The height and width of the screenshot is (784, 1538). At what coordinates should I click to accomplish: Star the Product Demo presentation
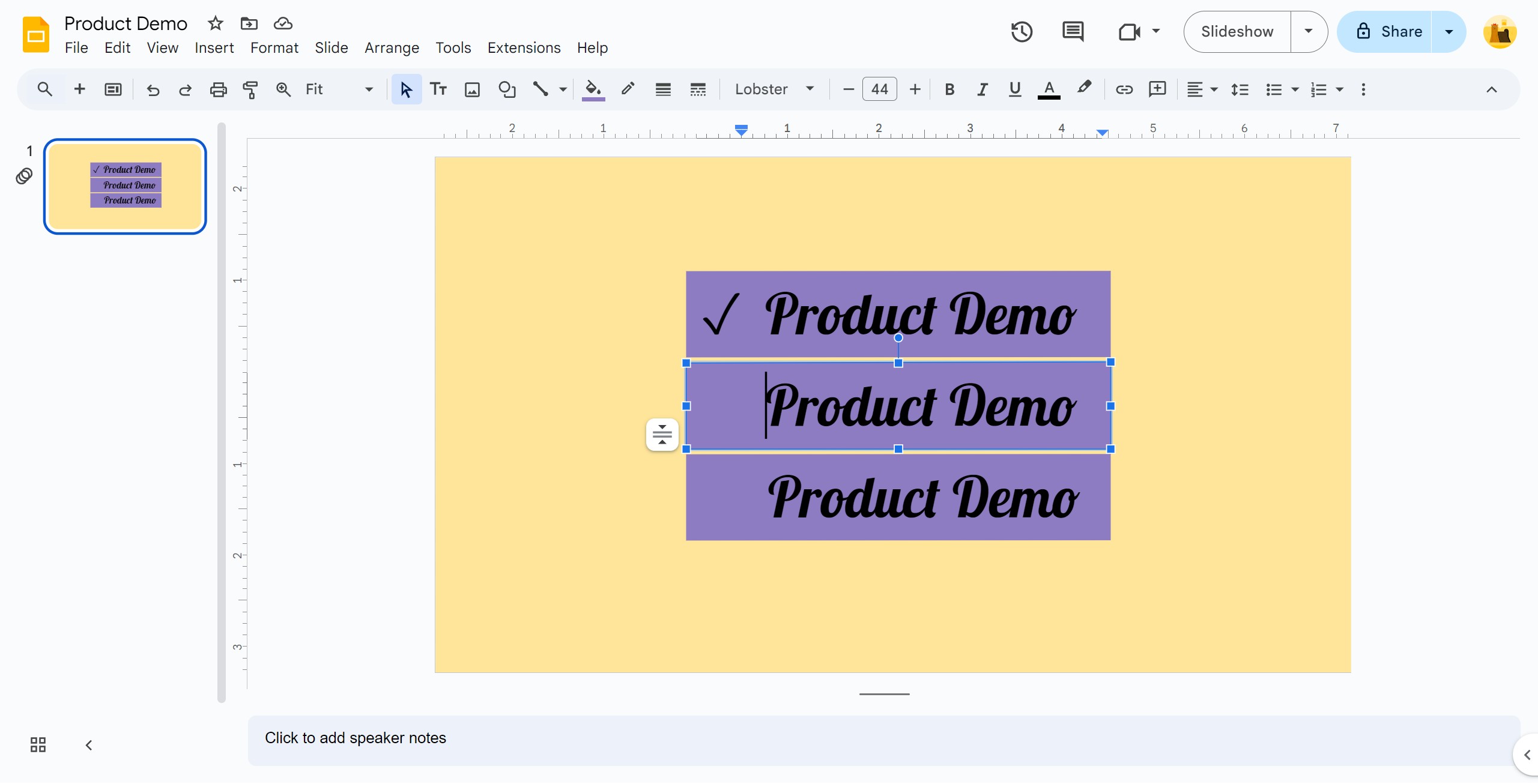point(215,23)
